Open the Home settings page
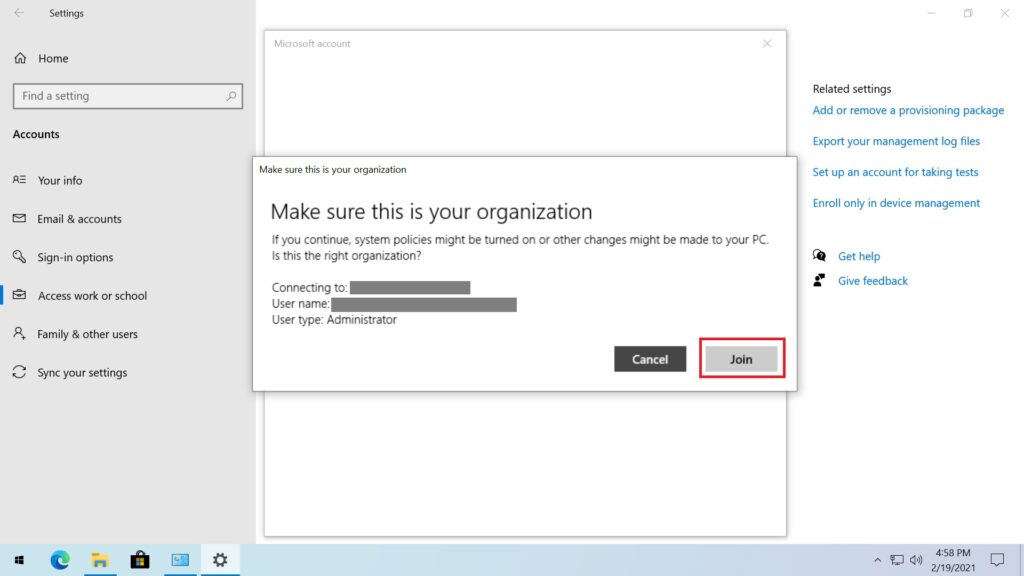1024x576 pixels. (x=53, y=58)
